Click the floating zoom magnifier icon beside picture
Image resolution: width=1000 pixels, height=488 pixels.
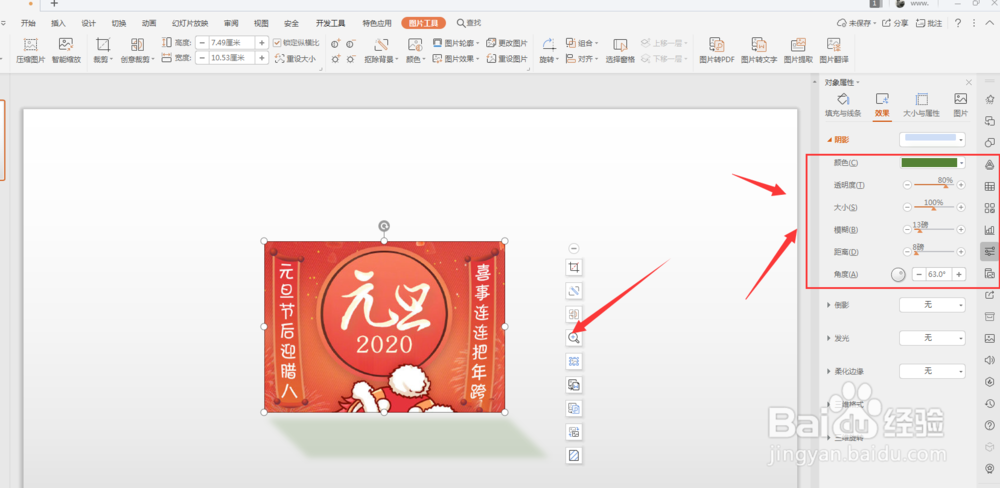pos(574,338)
